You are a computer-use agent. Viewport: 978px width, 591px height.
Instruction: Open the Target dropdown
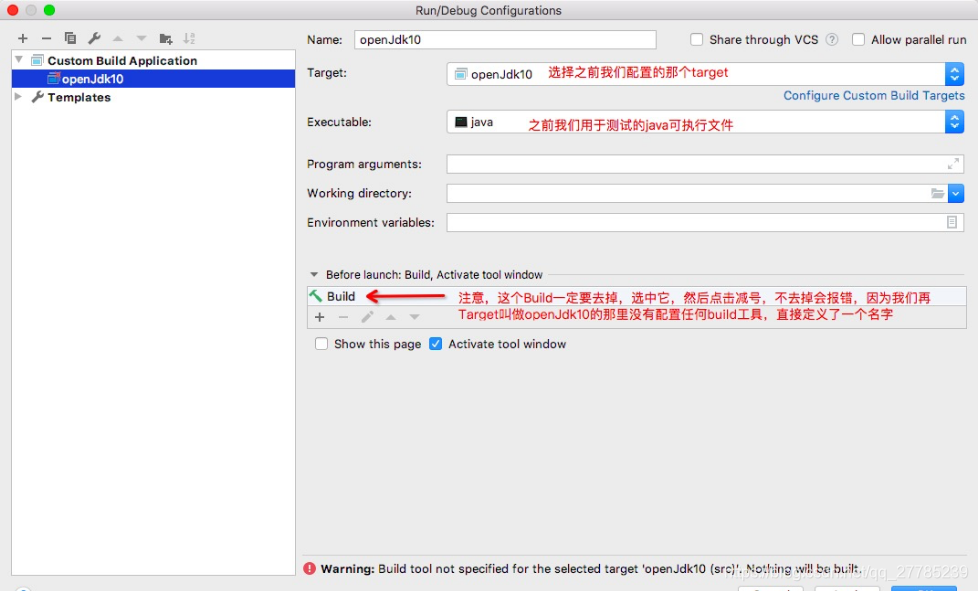[954, 74]
